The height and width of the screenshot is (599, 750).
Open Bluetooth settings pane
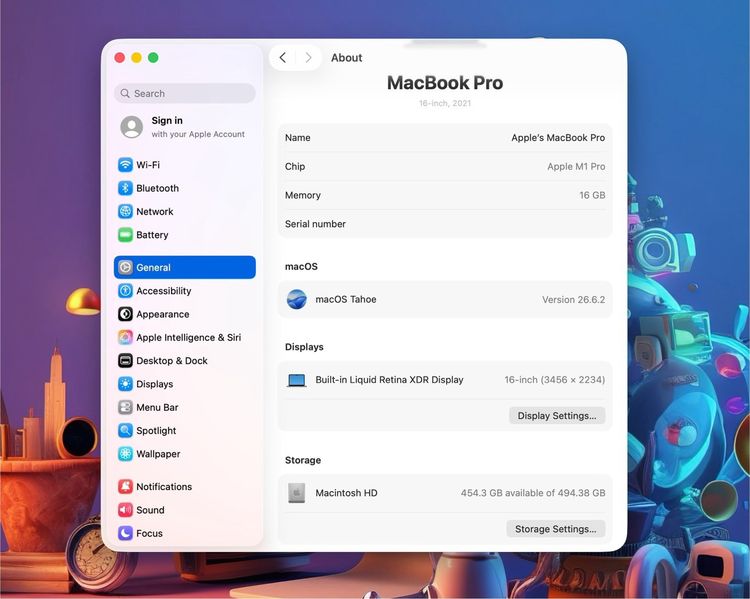pos(185,188)
